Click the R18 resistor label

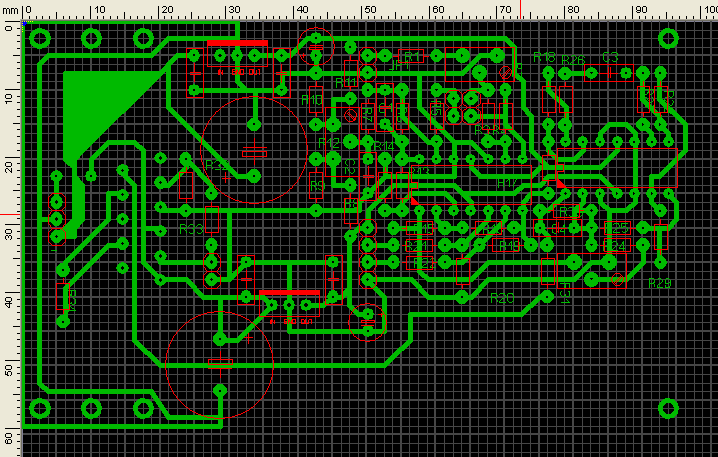544,57
